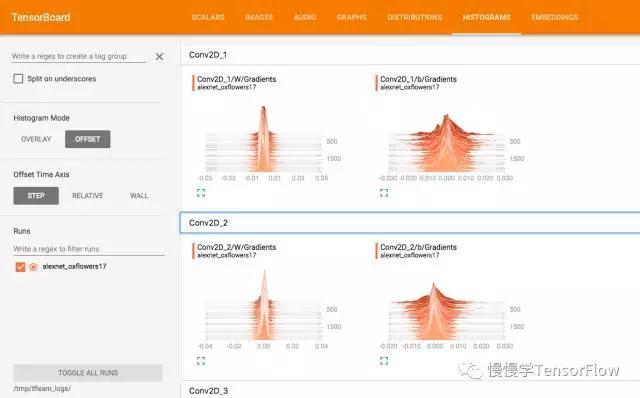The height and width of the screenshot is (398, 640).
Task: Focus the filter runs regex field
Action: 89,249
